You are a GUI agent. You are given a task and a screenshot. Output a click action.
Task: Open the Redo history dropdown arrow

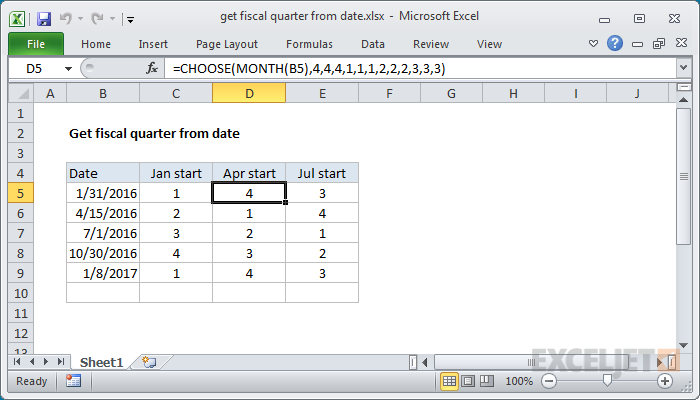coord(112,19)
